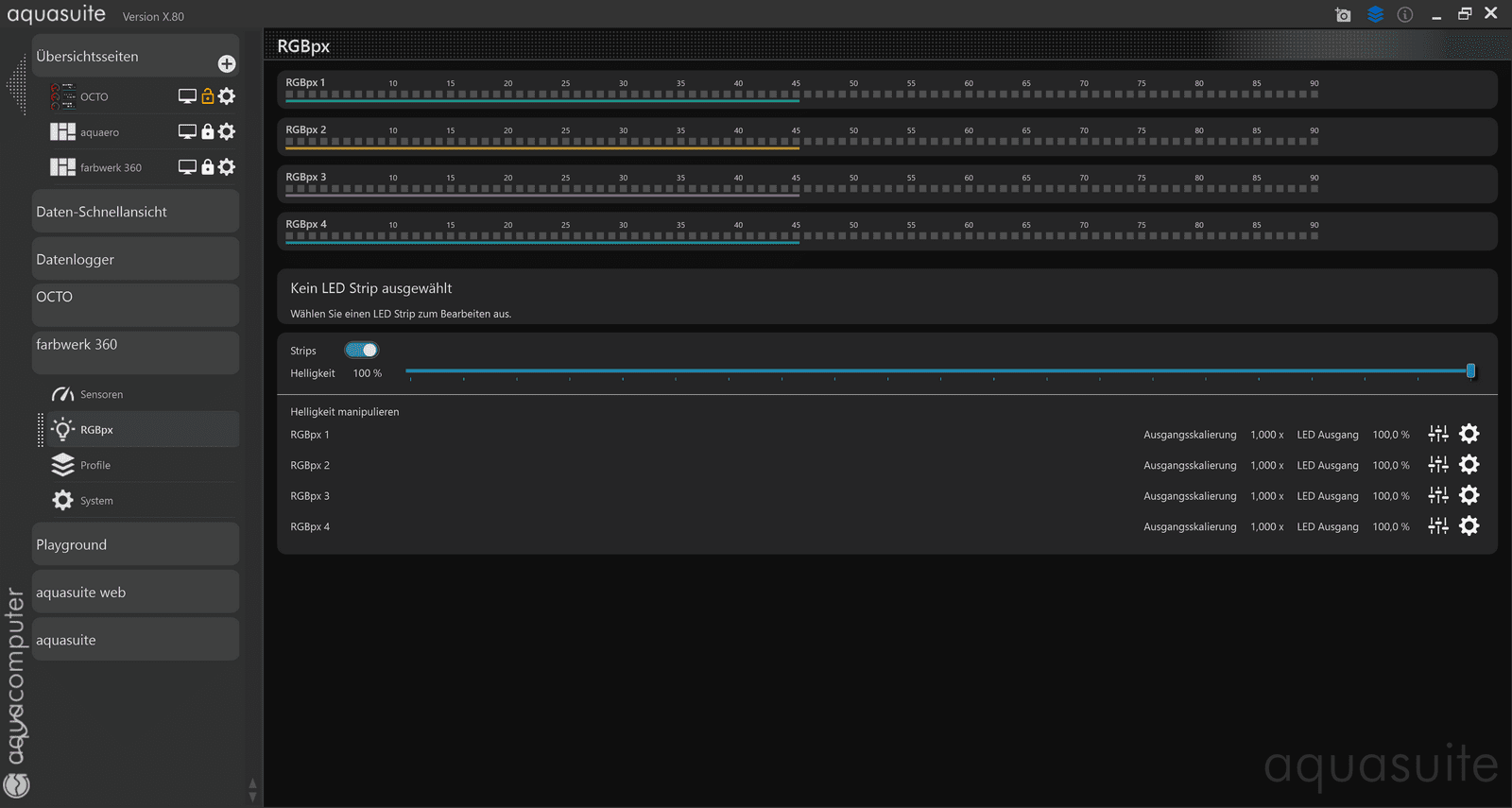
Task: Open the farbwerk 360 overview page grid icon
Action: 62,167
